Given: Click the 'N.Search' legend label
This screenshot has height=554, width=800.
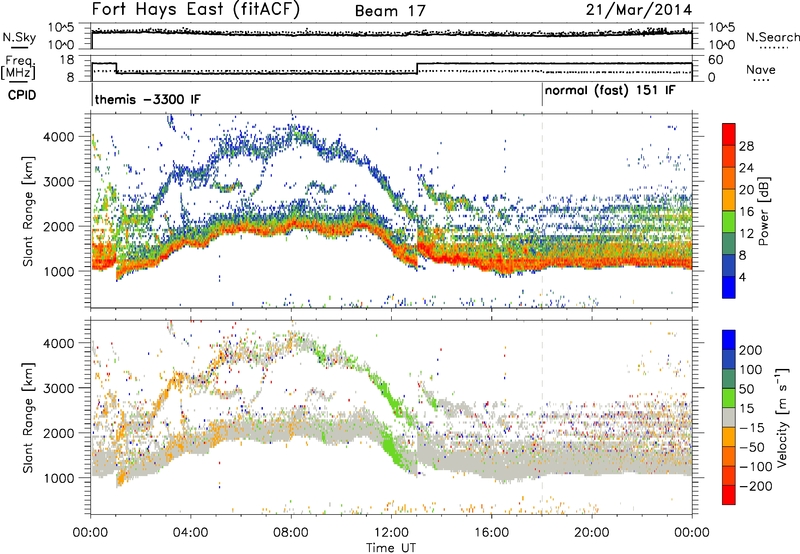Looking at the screenshot, I should coord(772,37).
